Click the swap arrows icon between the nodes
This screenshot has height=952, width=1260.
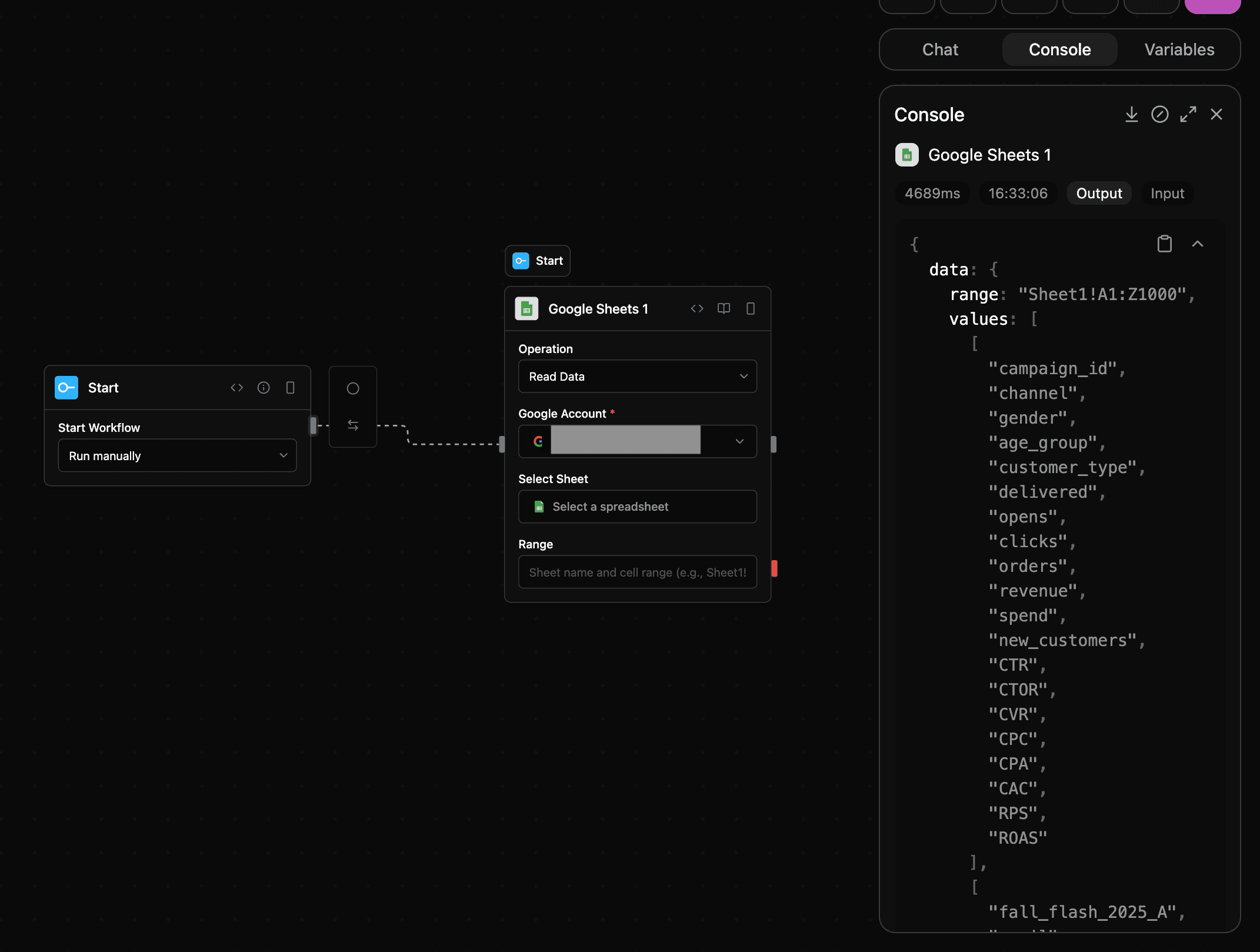click(x=353, y=424)
